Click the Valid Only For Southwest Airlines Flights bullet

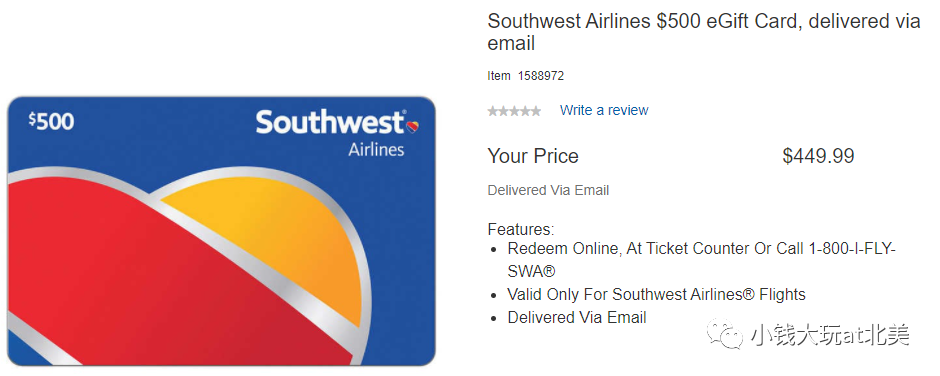(x=656, y=294)
